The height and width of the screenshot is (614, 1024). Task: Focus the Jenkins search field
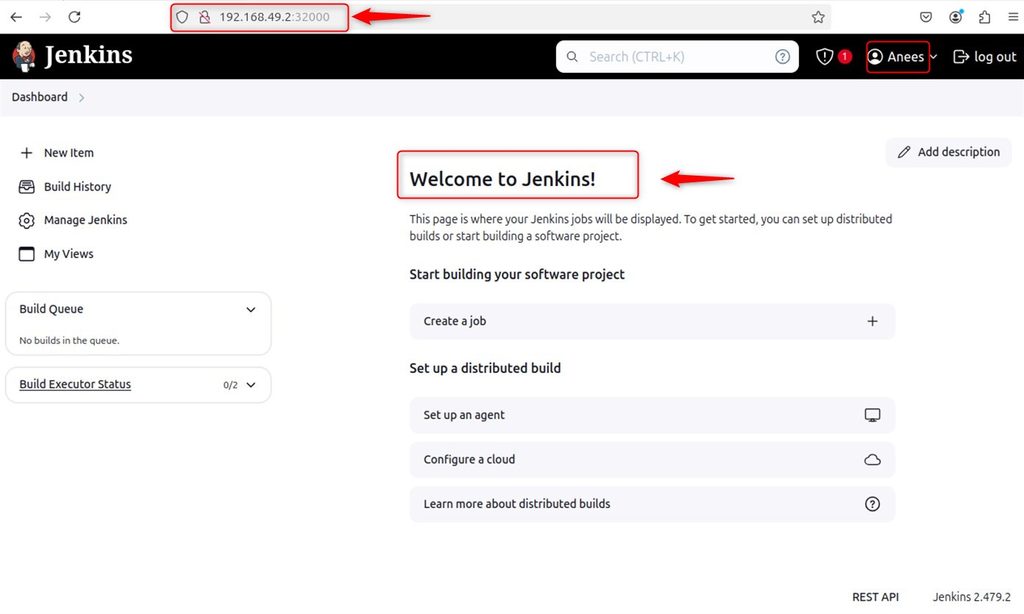pyautogui.click(x=677, y=57)
